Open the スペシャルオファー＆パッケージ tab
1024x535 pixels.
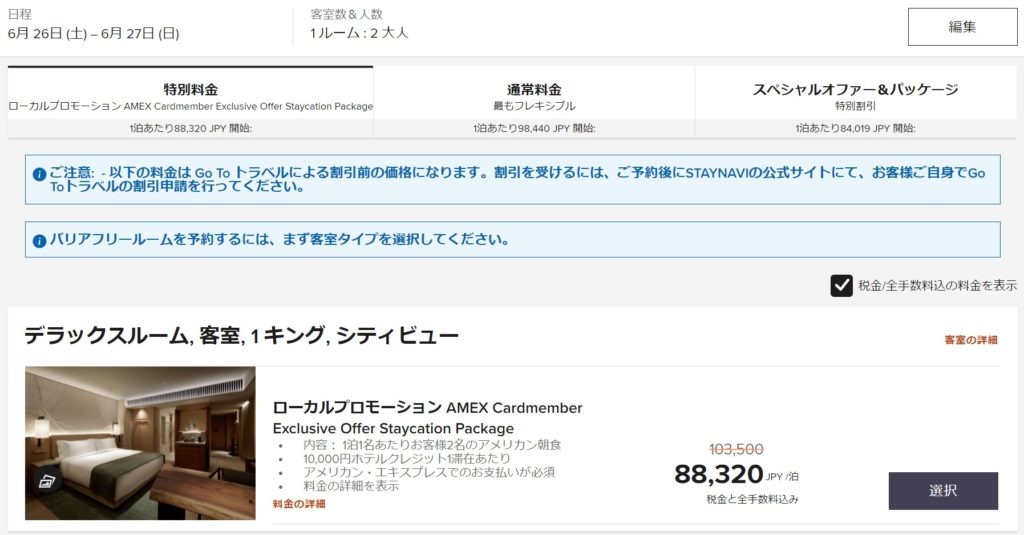(855, 97)
